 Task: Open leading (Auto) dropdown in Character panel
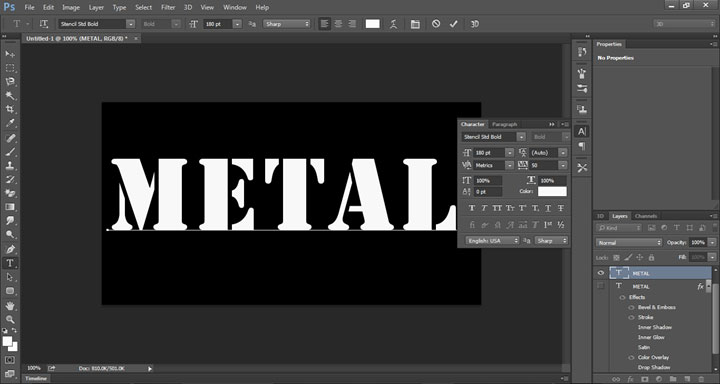(563, 152)
